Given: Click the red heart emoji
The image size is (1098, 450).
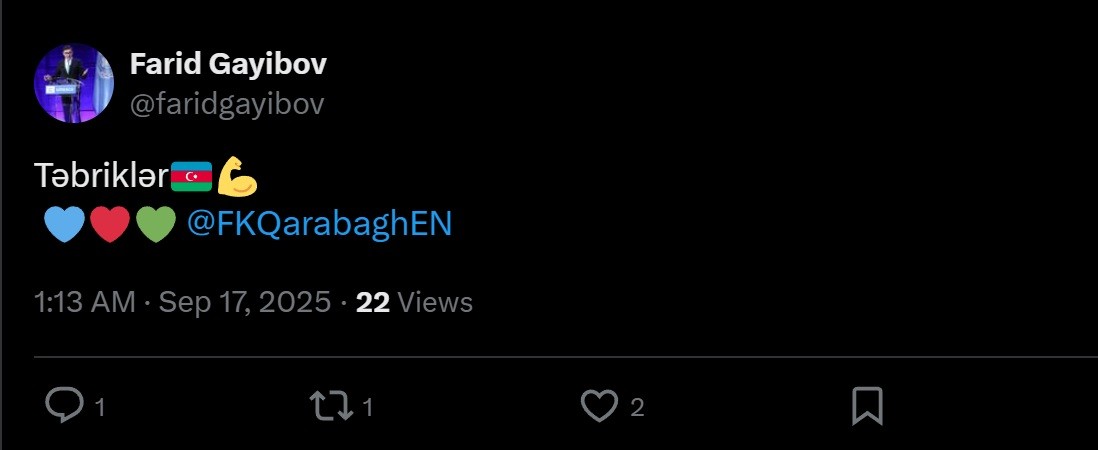Looking at the screenshot, I should pyautogui.click(x=110, y=224).
